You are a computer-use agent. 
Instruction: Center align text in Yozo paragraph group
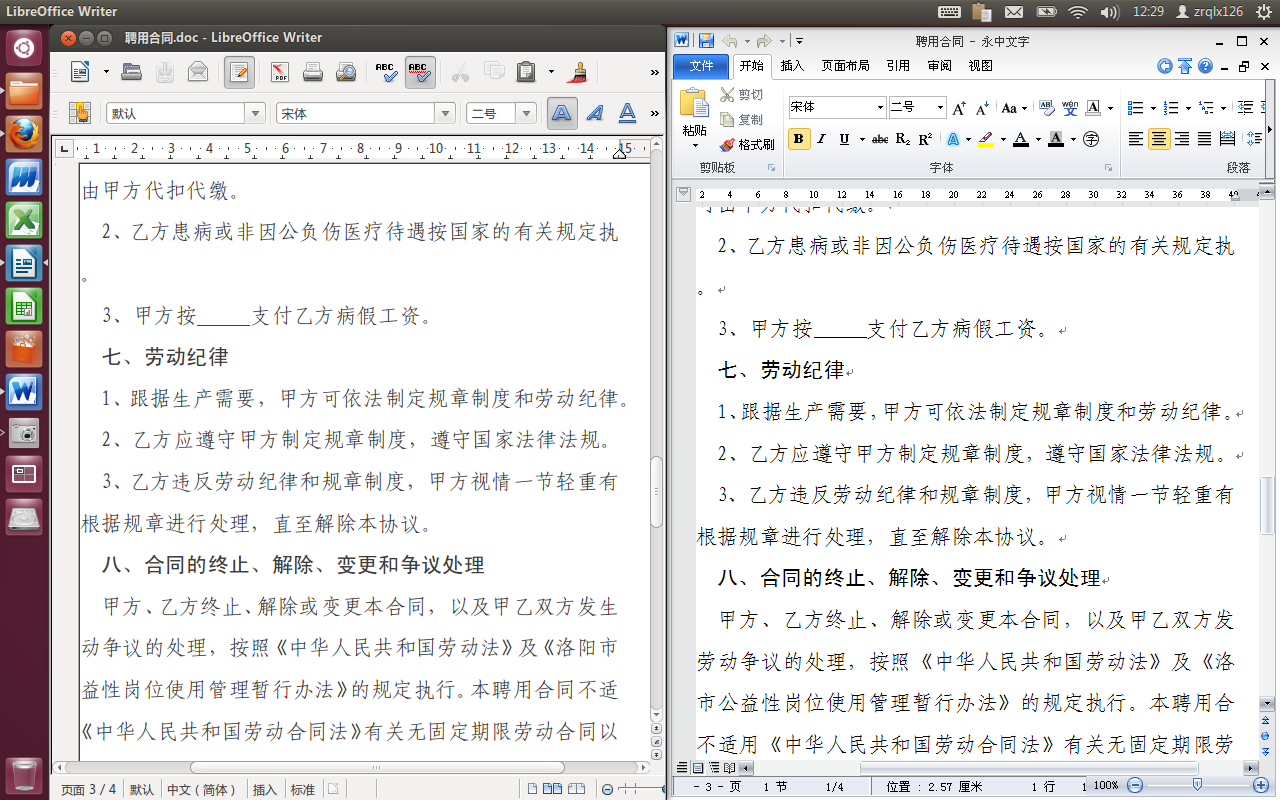(1159, 139)
